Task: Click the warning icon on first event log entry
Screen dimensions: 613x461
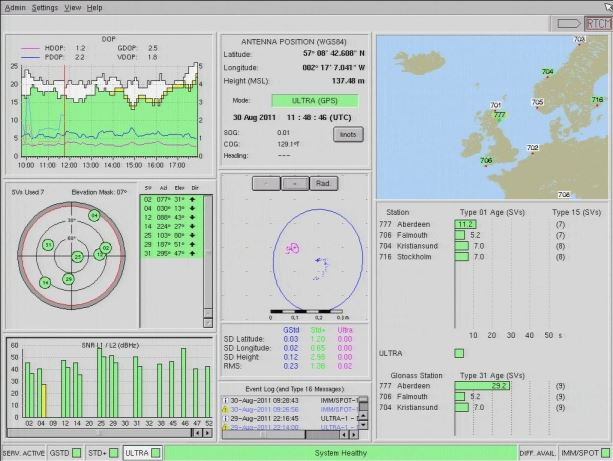Action: coord(225,399)
